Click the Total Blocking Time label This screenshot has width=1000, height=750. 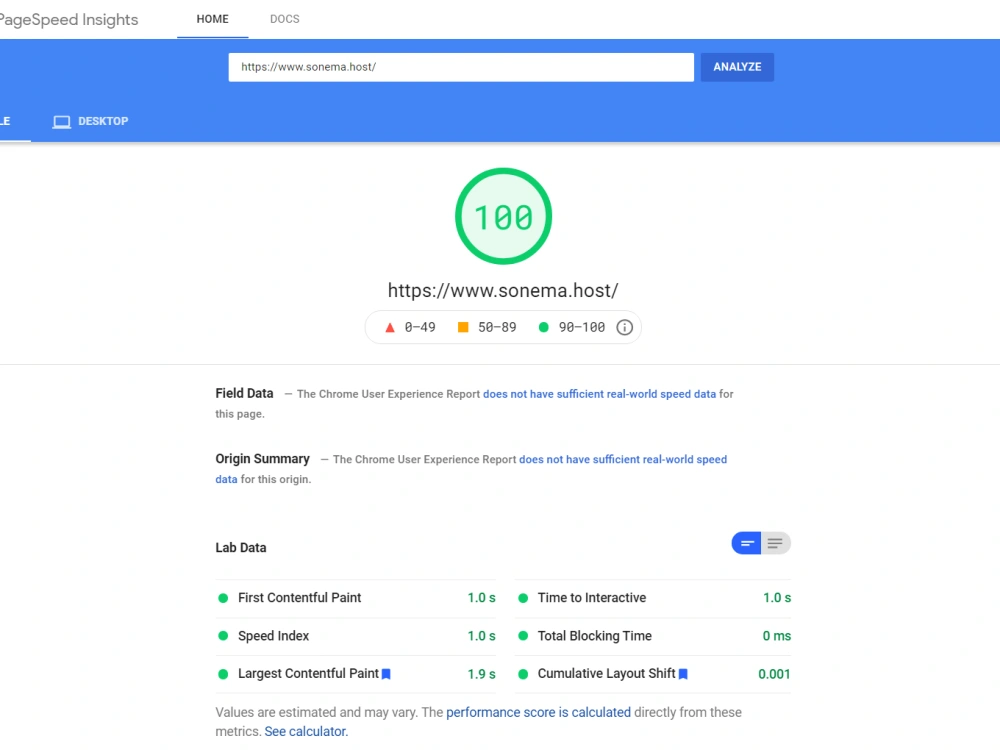pyautogui.click(x=594, y=636)
